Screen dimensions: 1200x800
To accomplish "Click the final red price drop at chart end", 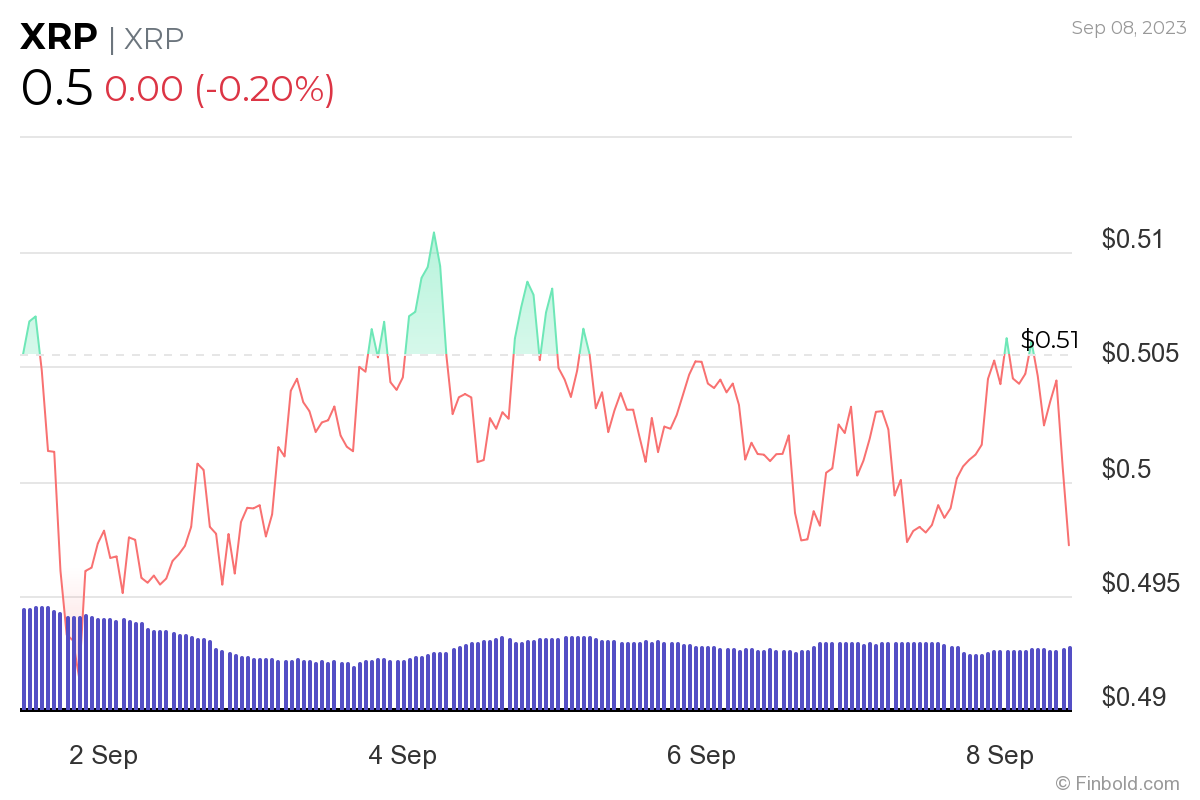I will click(1063, 465).
